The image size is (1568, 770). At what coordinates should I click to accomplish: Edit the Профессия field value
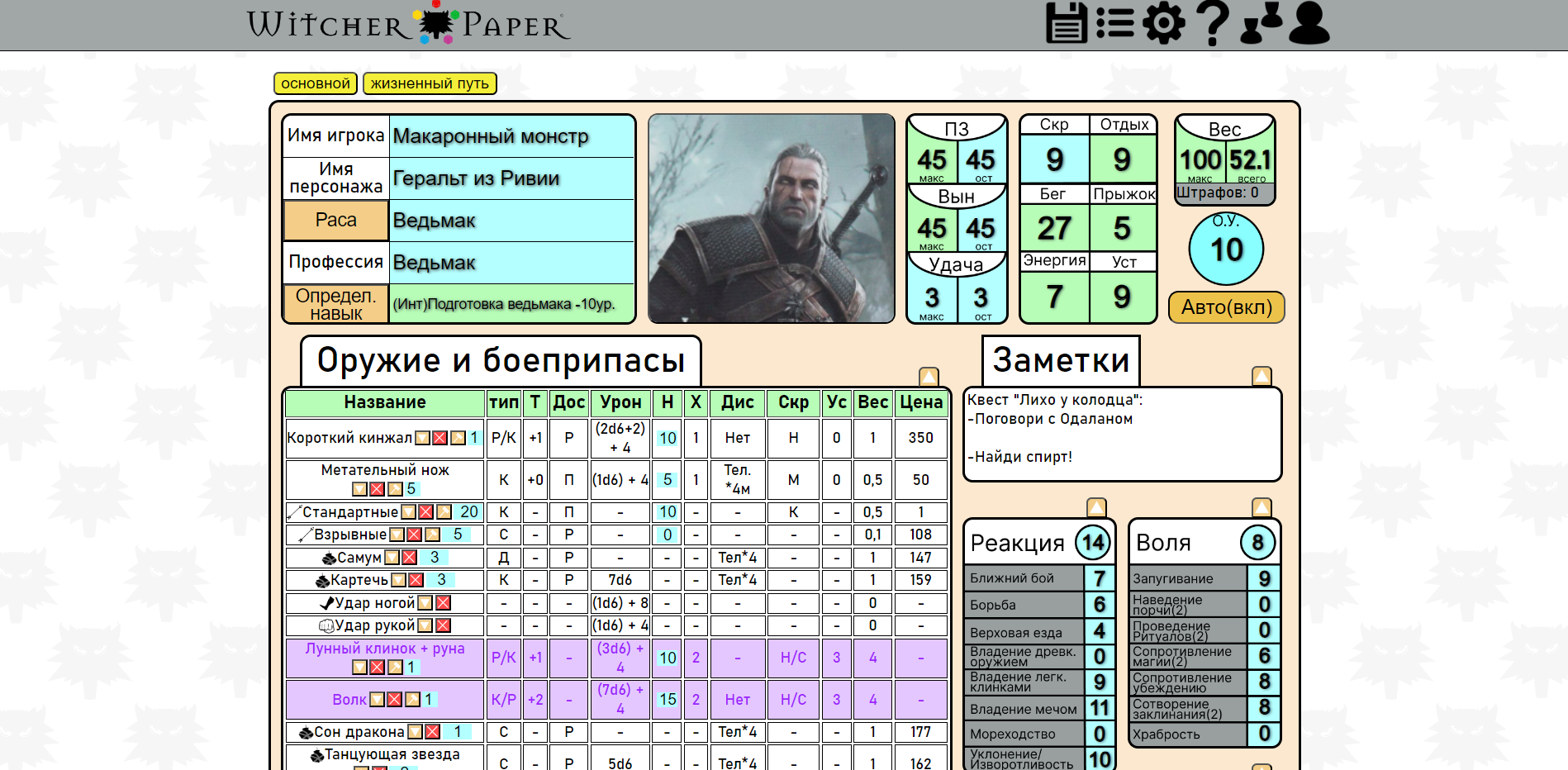point(511,263)
